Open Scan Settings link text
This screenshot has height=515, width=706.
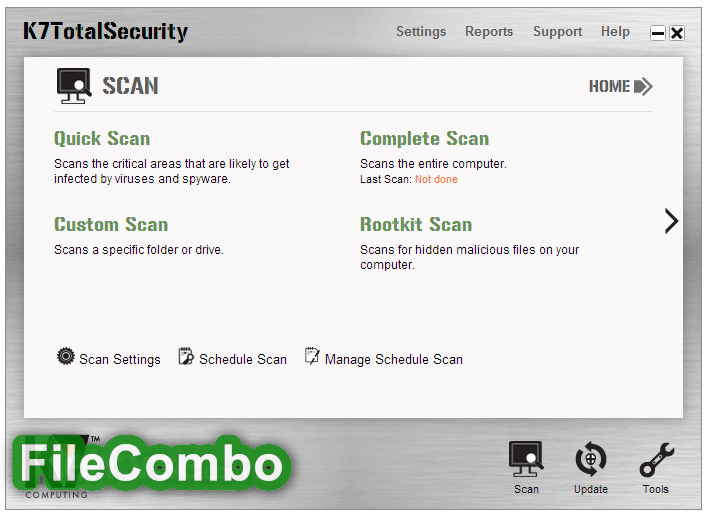click(120, 359)
